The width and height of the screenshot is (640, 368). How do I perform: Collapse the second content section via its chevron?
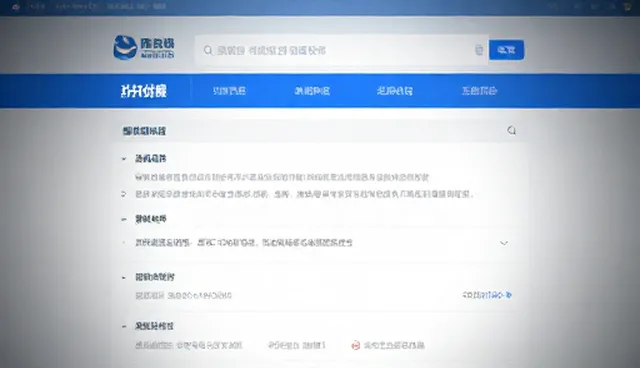point(124,219)
